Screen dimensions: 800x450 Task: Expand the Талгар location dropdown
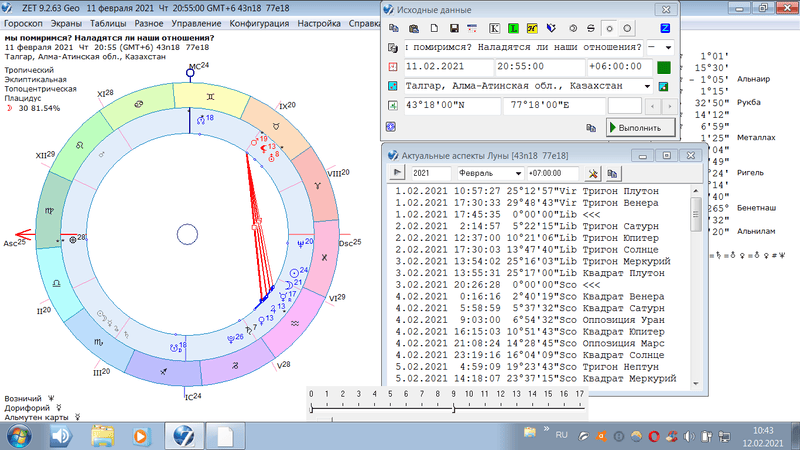(x=648, y=87)
